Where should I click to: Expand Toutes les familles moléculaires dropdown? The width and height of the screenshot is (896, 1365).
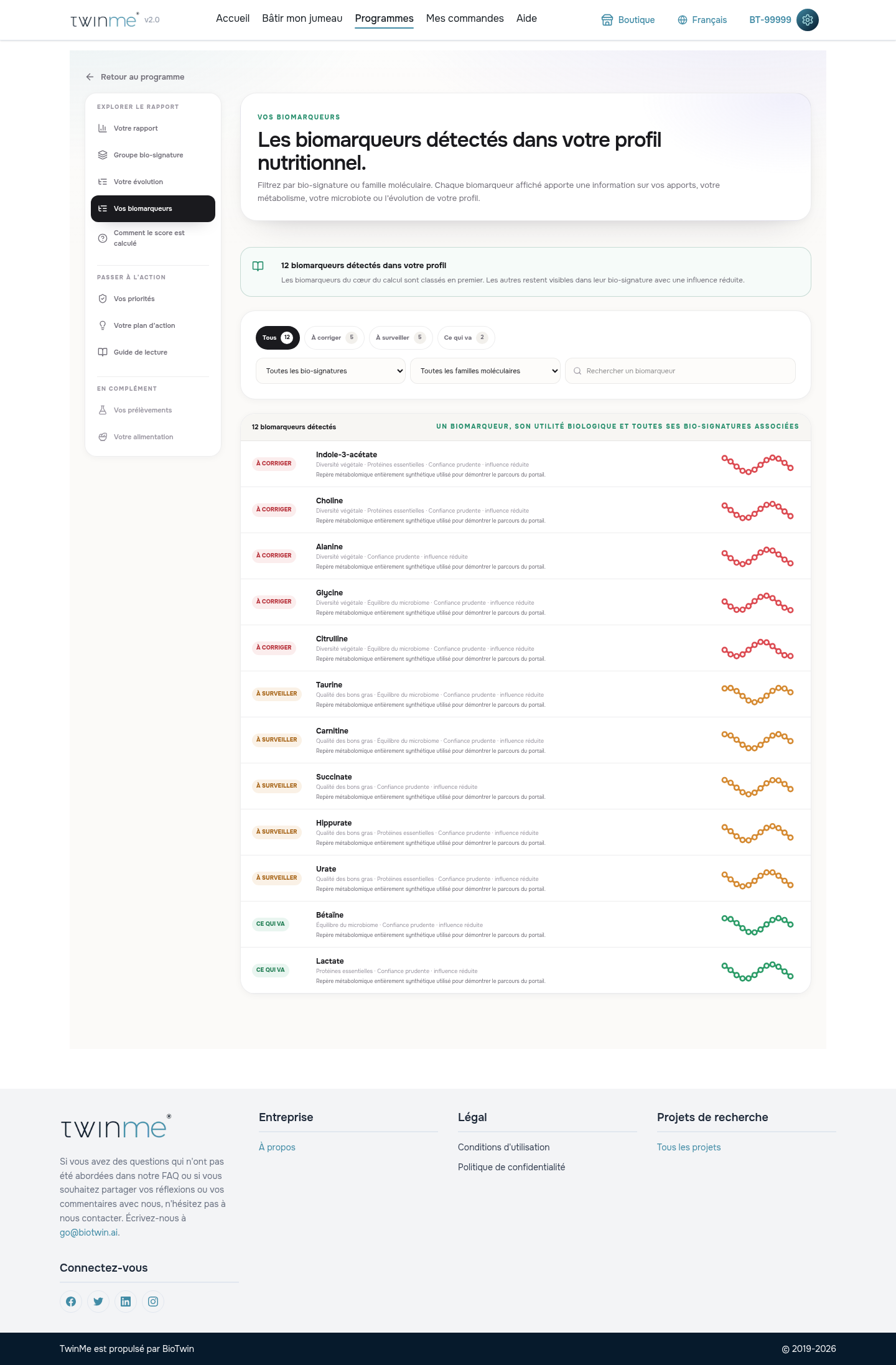485,371
